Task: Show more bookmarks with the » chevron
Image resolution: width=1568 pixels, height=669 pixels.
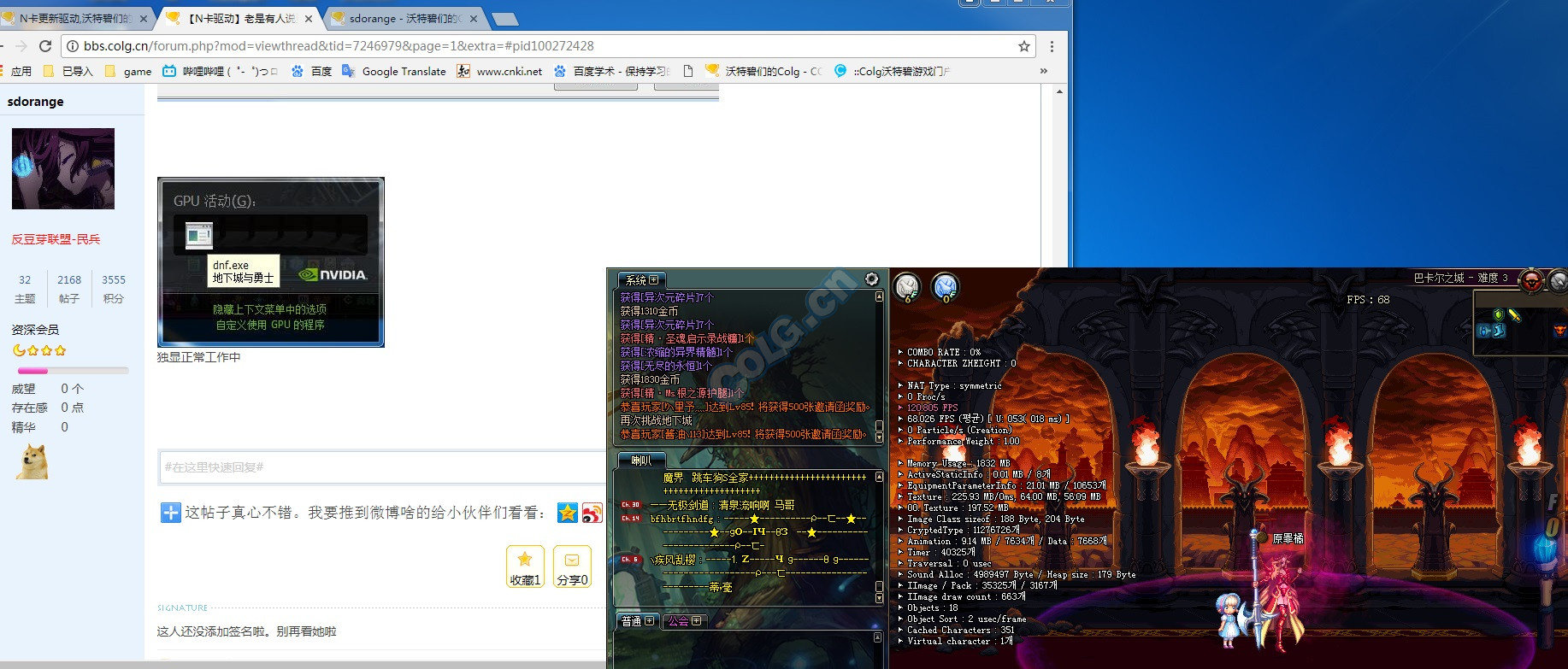Action: pos(1043,71)
